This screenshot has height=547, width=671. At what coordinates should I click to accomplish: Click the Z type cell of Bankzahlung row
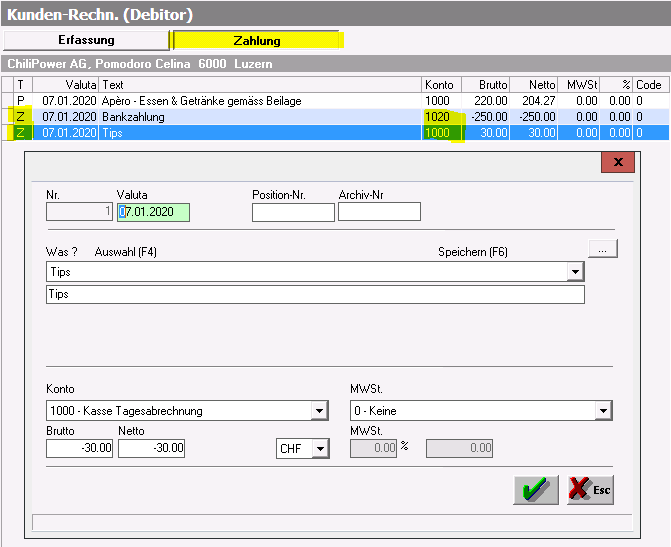[21, 117]
